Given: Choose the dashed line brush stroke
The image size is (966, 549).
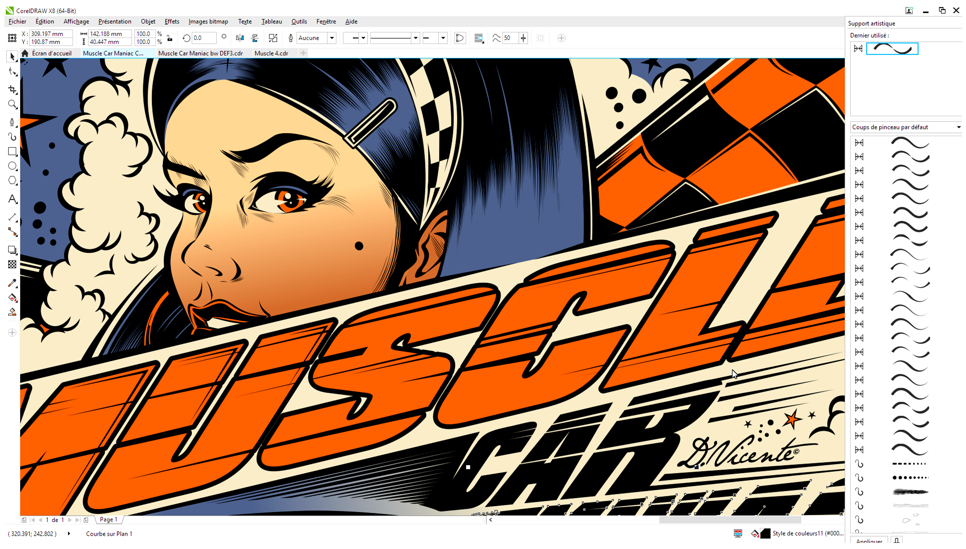Looking at the screenshot, I should tap(909, 464).
